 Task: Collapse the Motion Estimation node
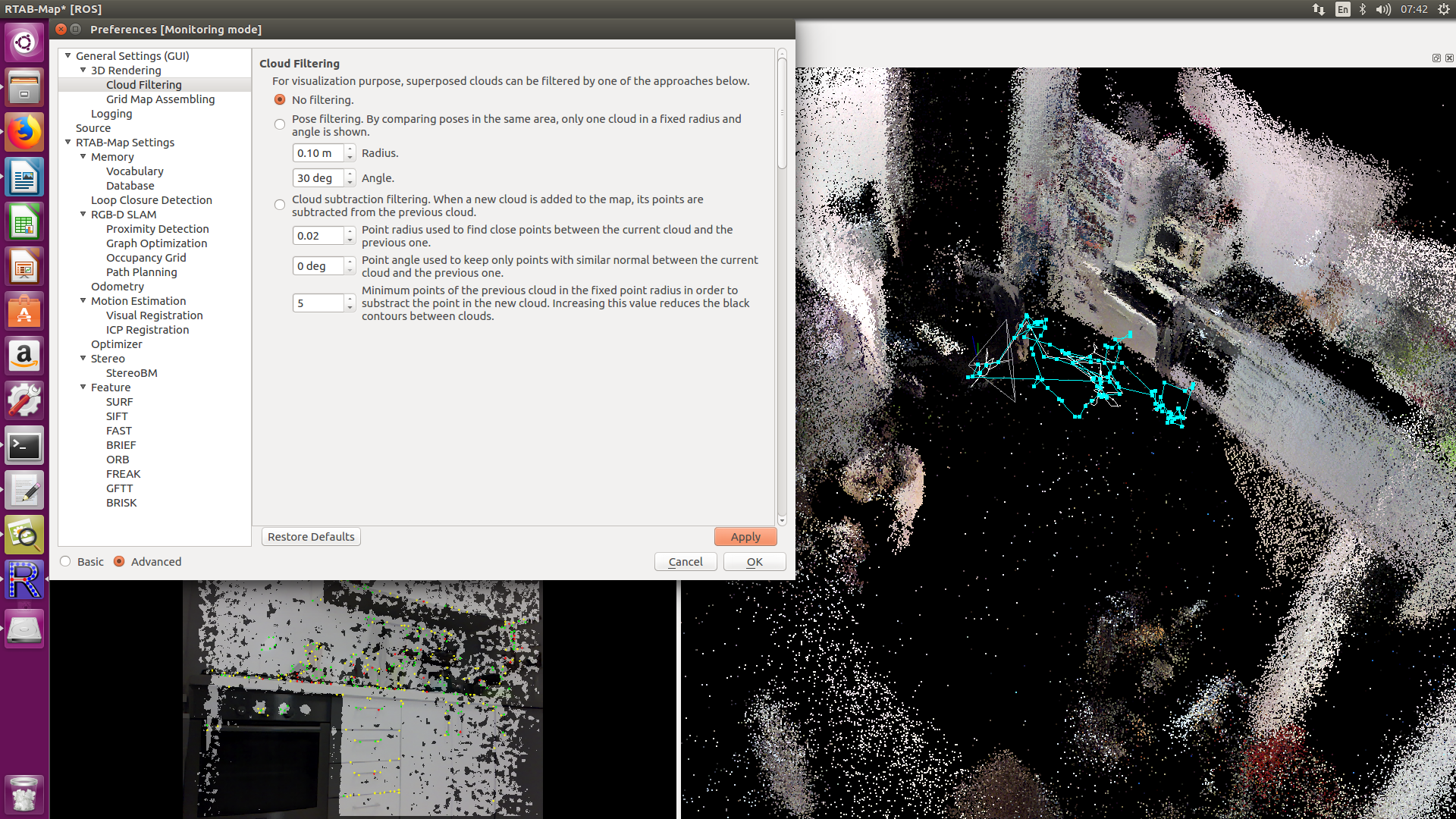(83, 301)
